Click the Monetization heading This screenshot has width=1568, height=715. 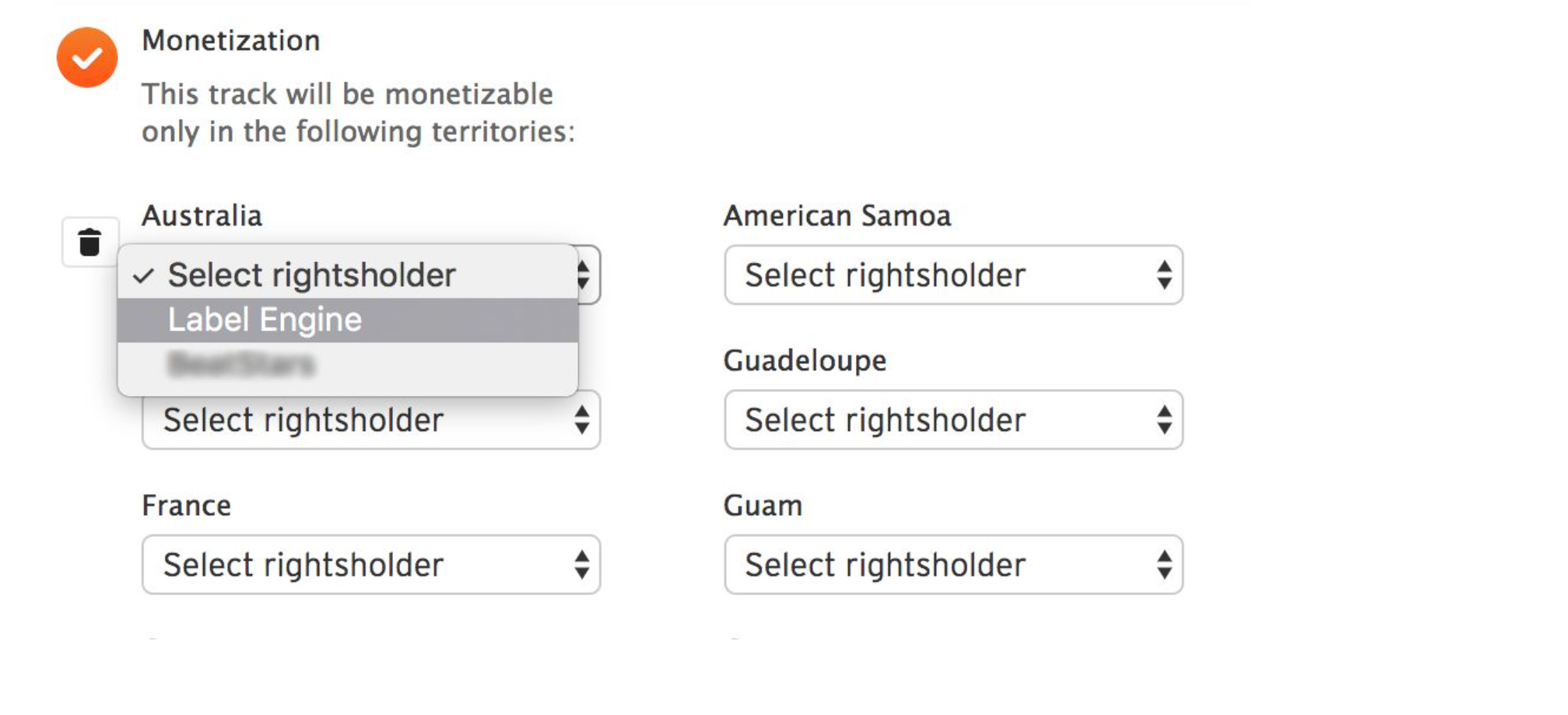(231, 40)
